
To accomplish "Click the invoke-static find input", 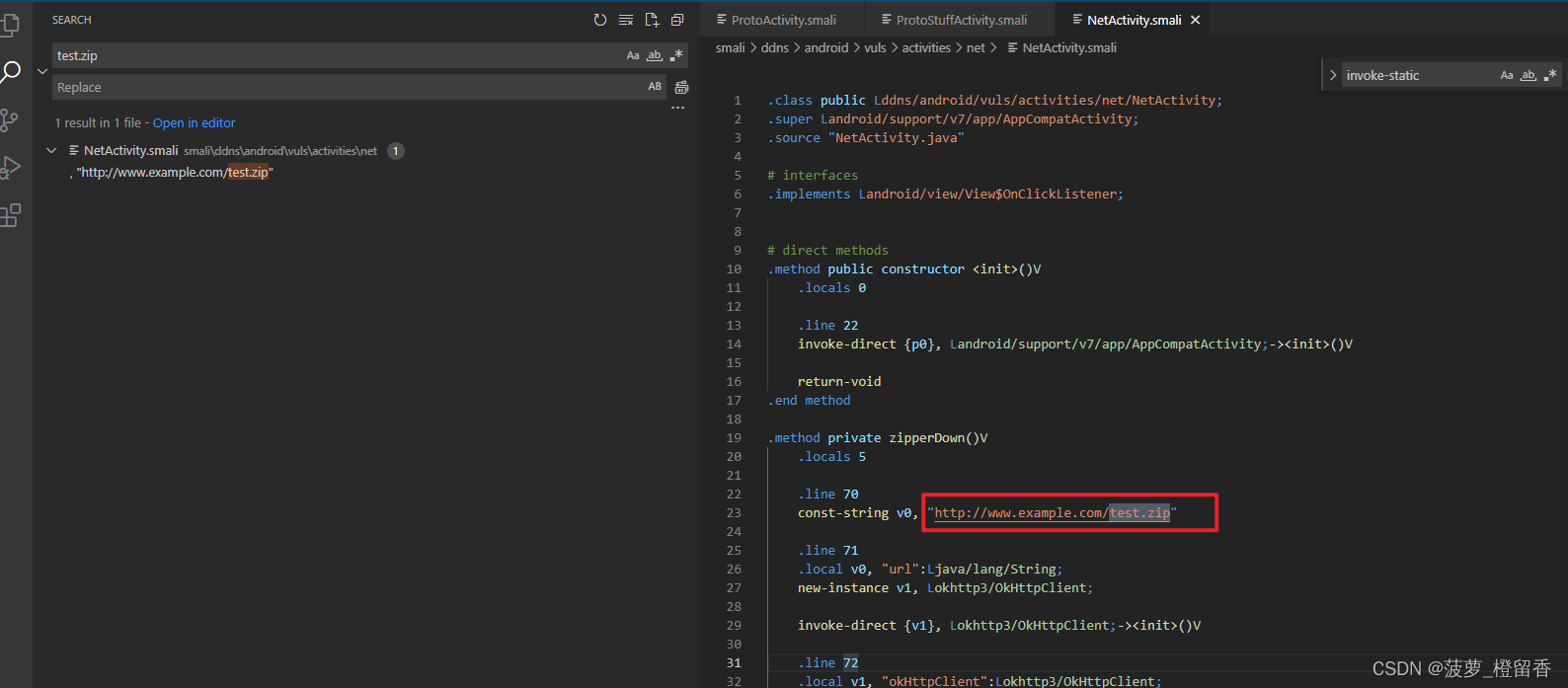I will pos(1418,75).
